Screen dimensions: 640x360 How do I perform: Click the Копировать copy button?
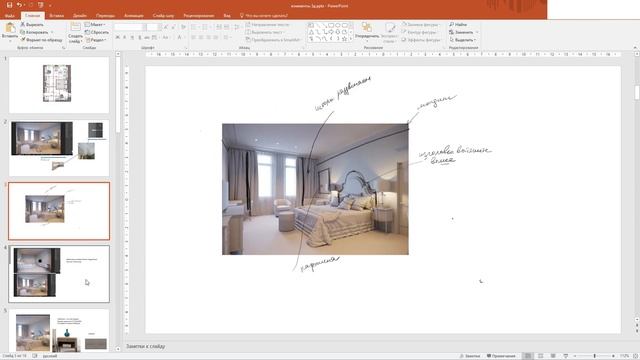35,32
